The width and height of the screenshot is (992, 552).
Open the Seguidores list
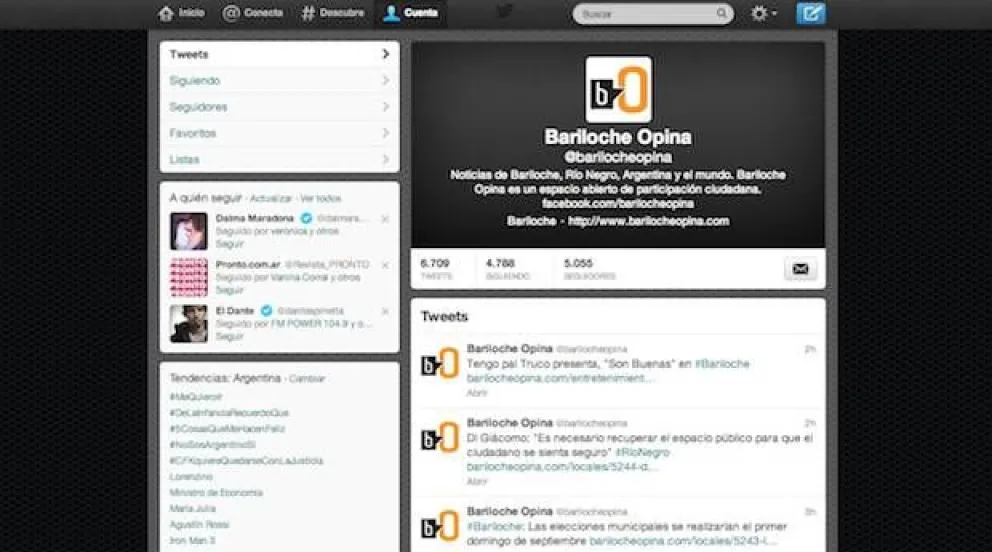(x=279, y=107)
